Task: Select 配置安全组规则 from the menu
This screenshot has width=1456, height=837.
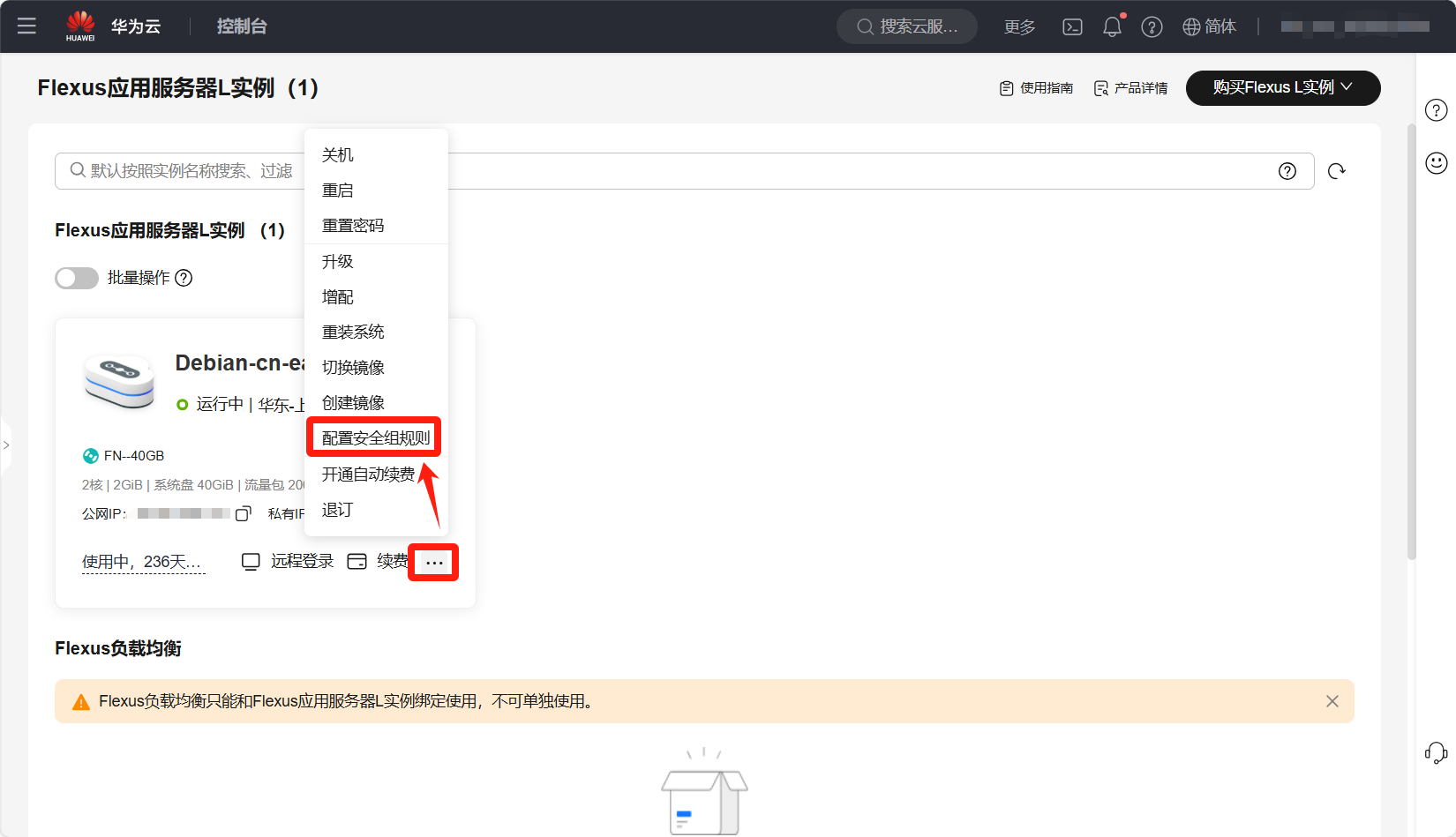Action: pyautogui.click(x=375, y=438)
